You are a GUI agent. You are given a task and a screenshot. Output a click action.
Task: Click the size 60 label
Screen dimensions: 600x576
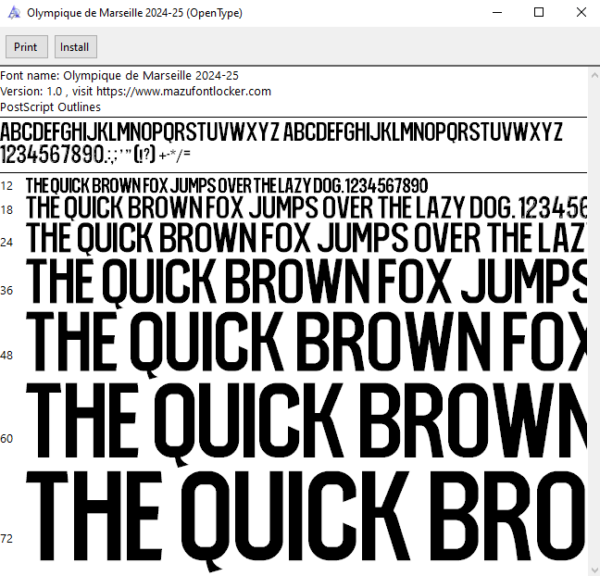7,438
